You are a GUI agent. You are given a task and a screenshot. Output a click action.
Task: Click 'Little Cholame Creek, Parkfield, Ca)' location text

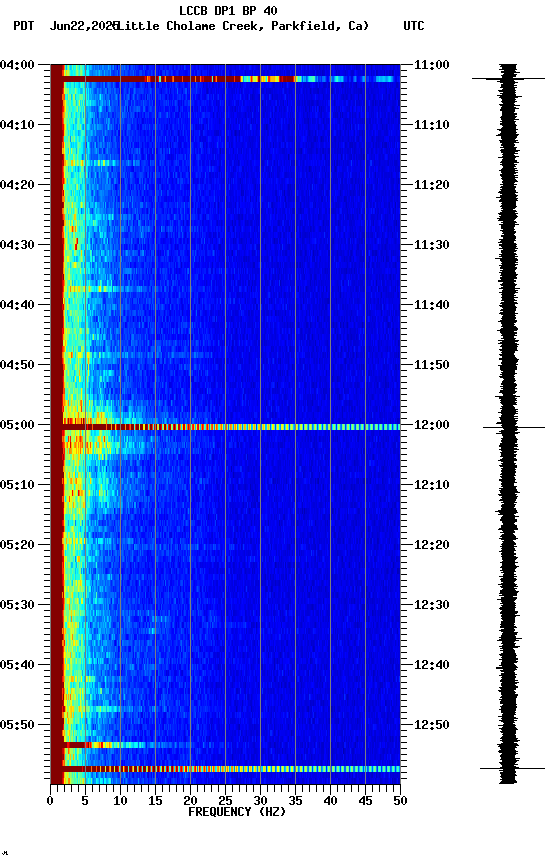(243, 26)
